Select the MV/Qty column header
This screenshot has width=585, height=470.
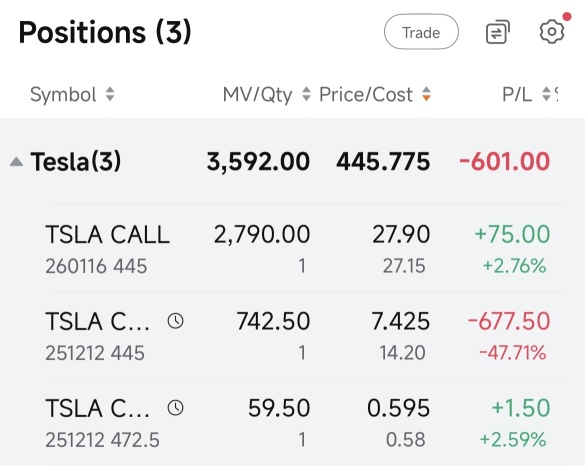click(257, 94)
